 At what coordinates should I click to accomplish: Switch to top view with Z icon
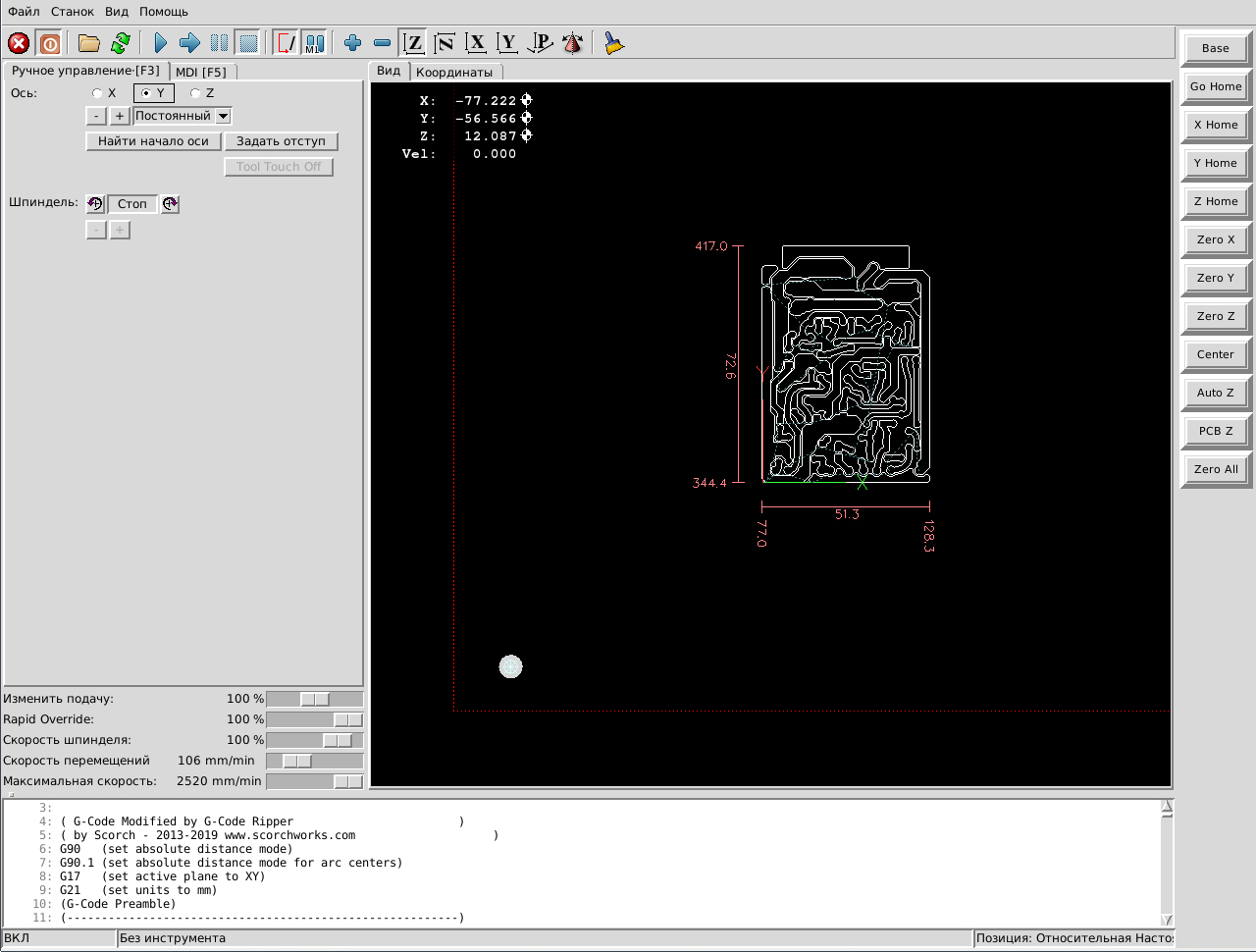[414, 43]
